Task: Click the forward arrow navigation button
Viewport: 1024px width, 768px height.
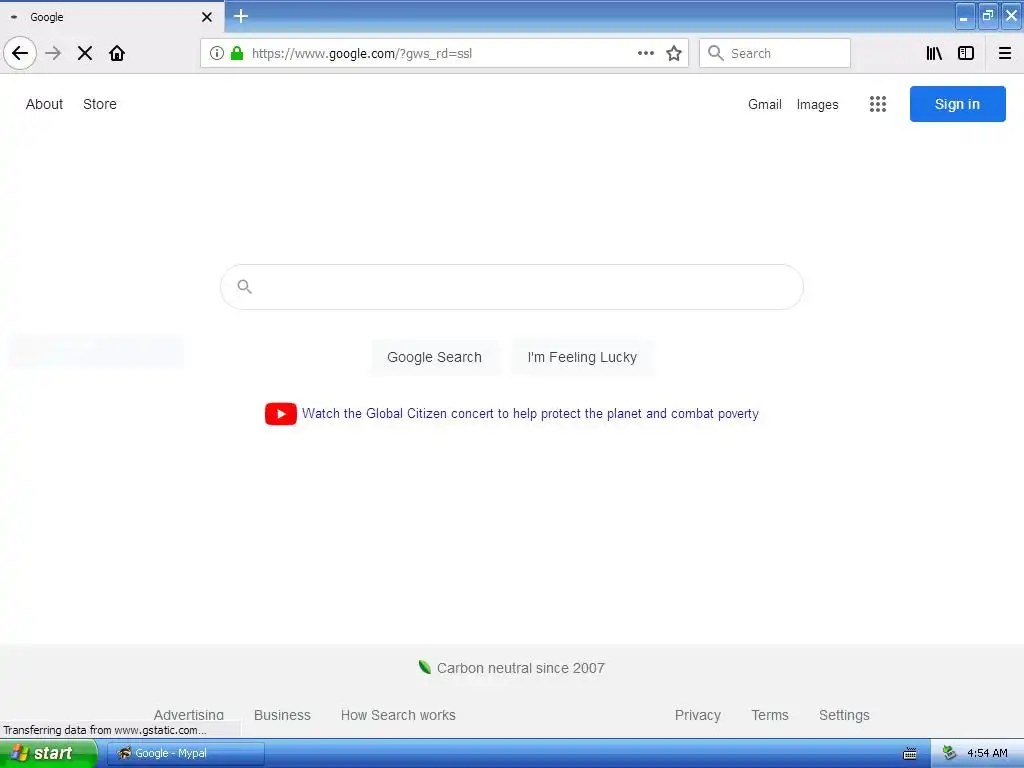Action: (53, 53)
